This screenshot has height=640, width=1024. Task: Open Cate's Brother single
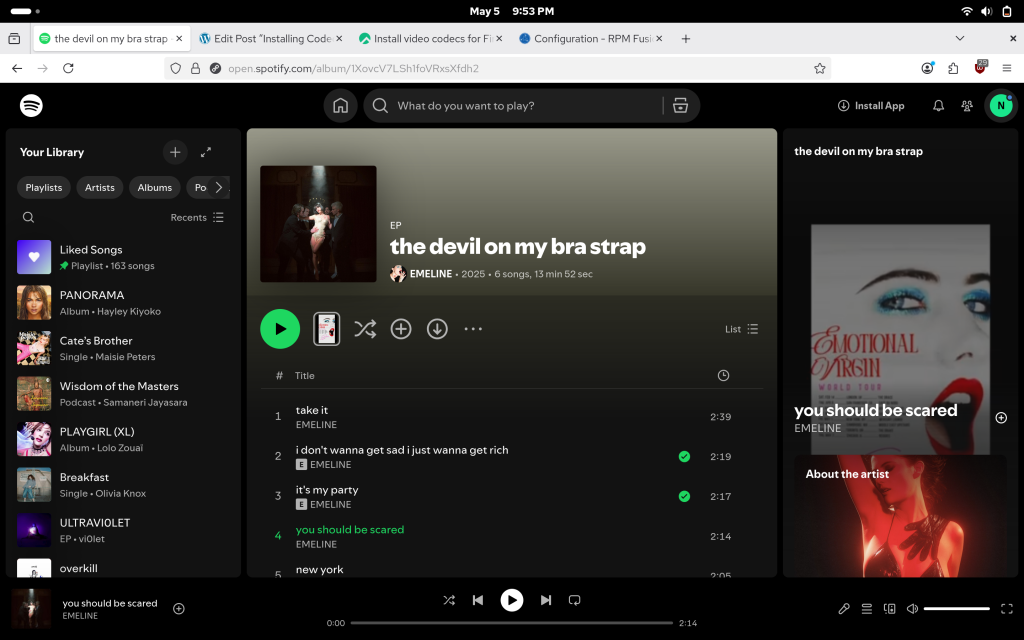click(123, 348)
